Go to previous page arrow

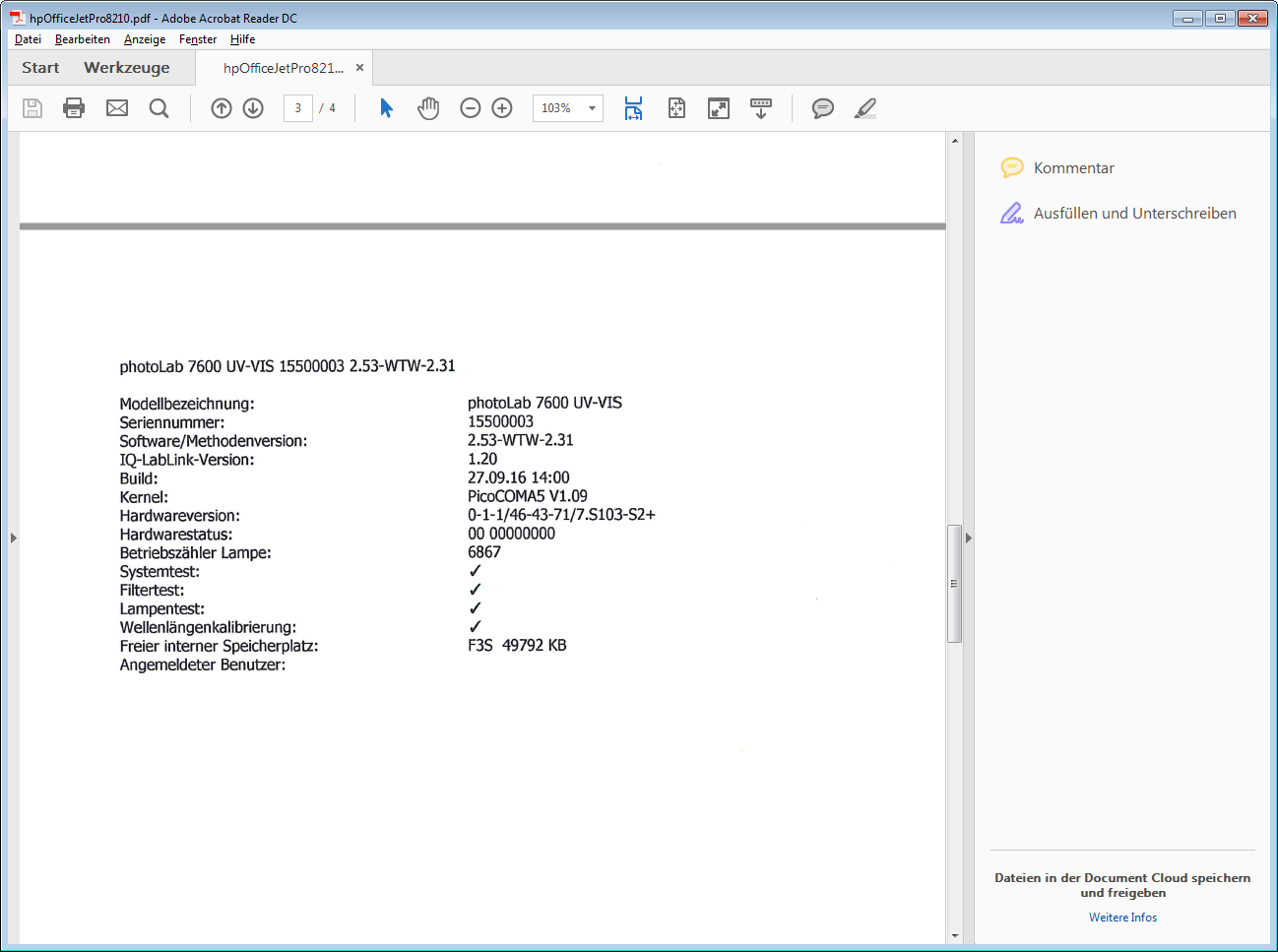point(222,108)
